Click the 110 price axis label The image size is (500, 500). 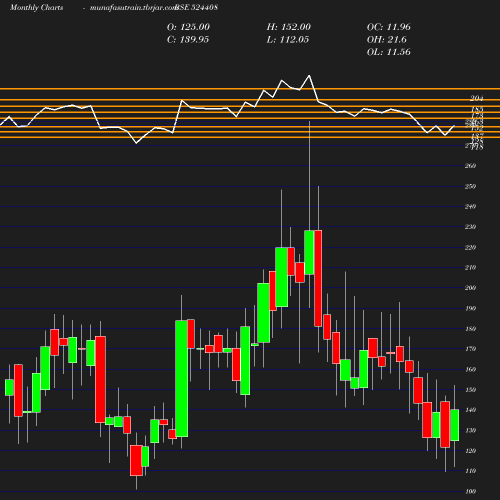470,471
